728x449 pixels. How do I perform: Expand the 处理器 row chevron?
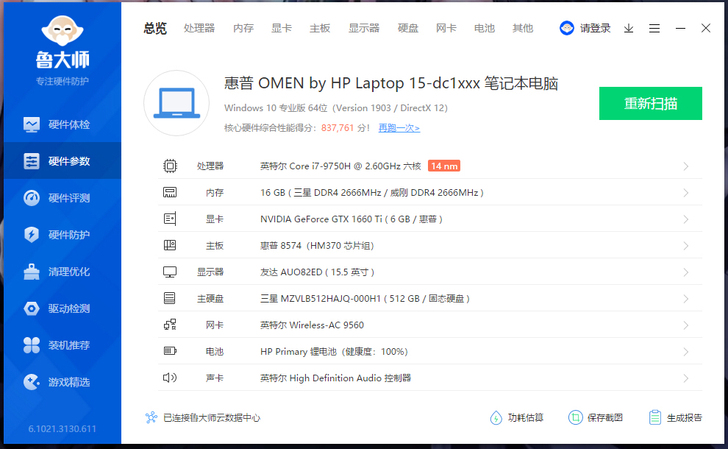(686, 166)
